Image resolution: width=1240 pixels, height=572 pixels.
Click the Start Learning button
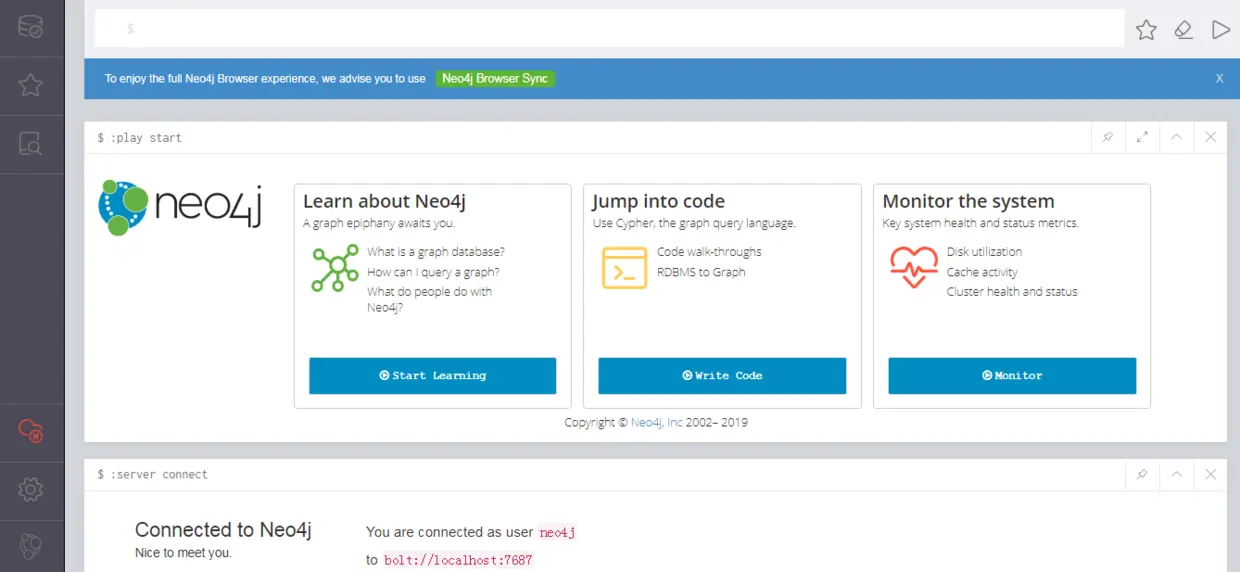432,376
